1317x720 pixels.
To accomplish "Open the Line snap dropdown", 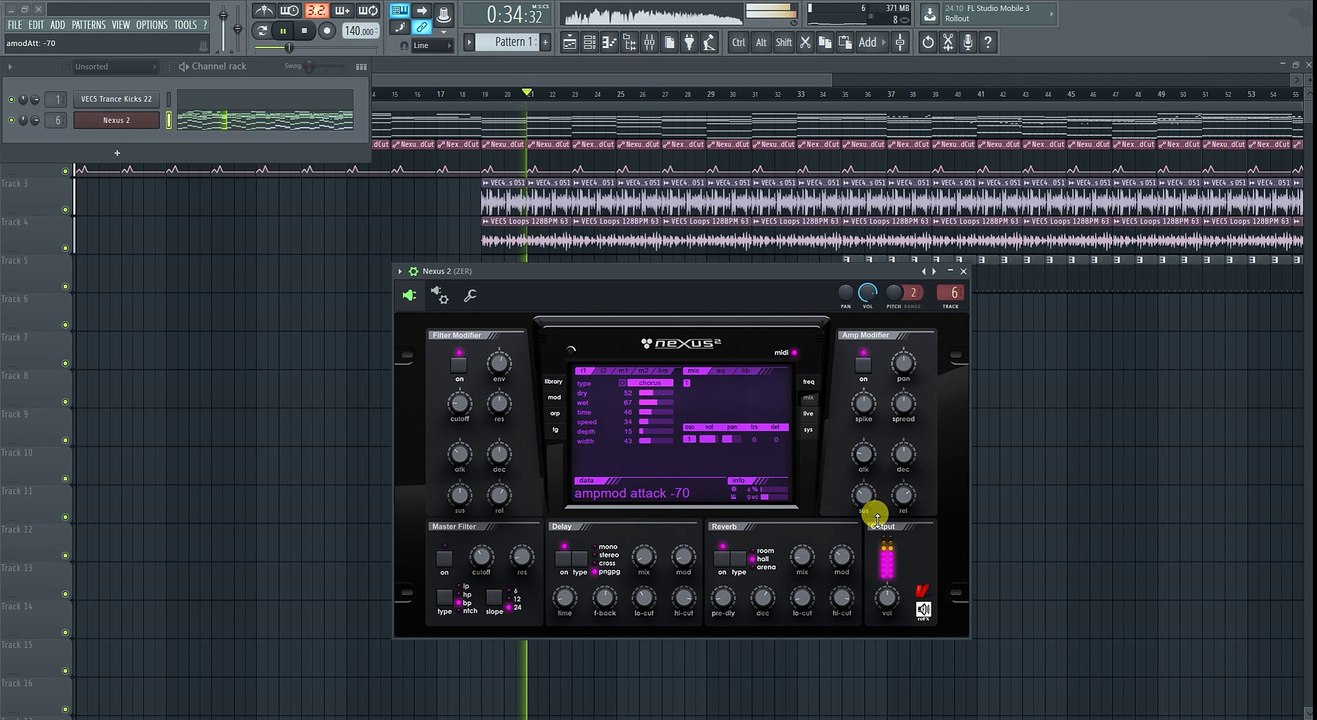I will [x=432, y=45].
